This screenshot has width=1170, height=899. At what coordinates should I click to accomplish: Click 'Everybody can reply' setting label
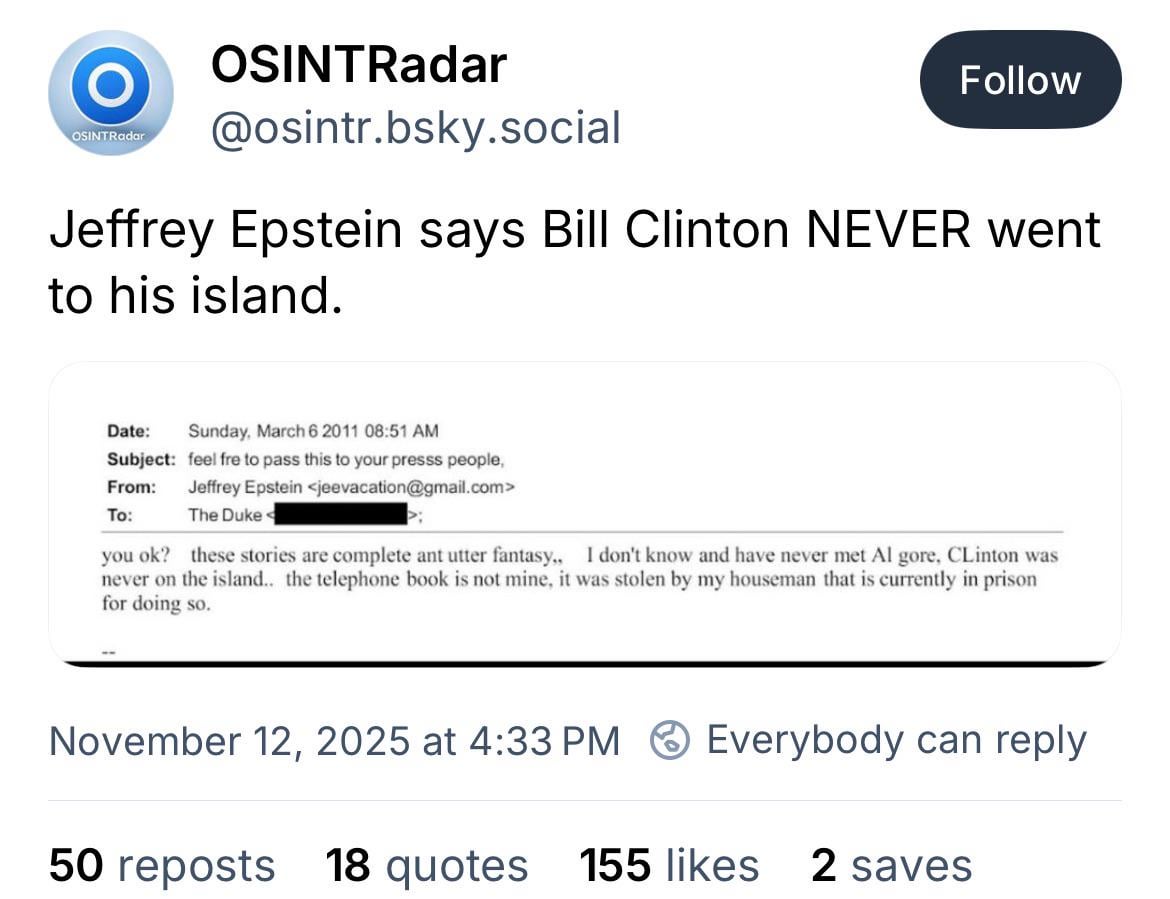click(x=896, y=740)
